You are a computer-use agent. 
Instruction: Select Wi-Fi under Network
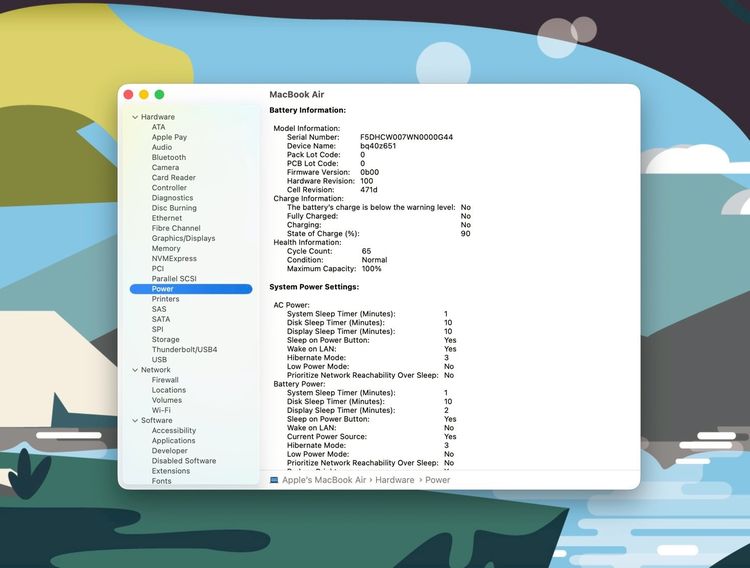pyautogui.click(x=161, y=411)
